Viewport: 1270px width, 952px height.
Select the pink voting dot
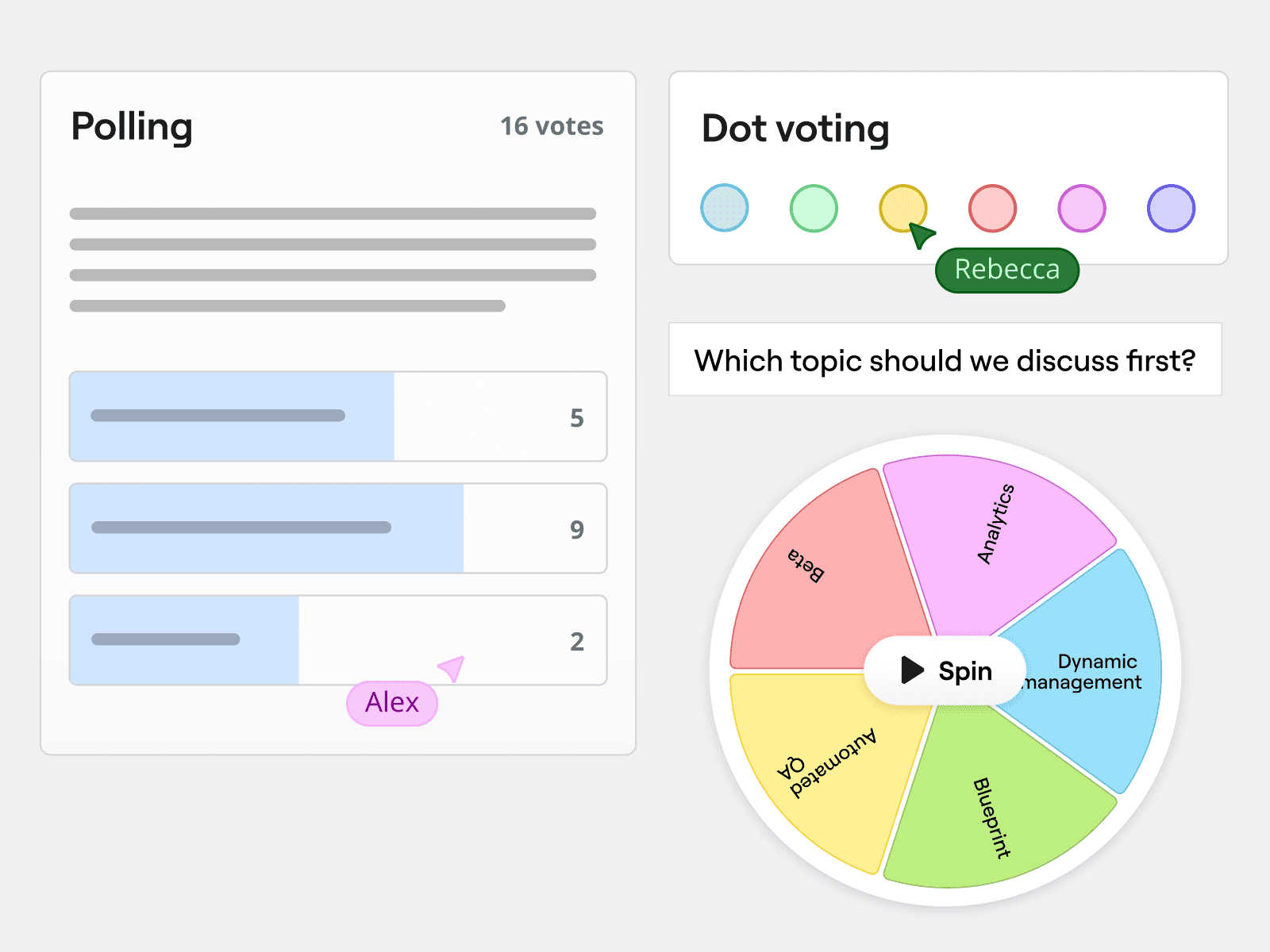click(1082, 208)
